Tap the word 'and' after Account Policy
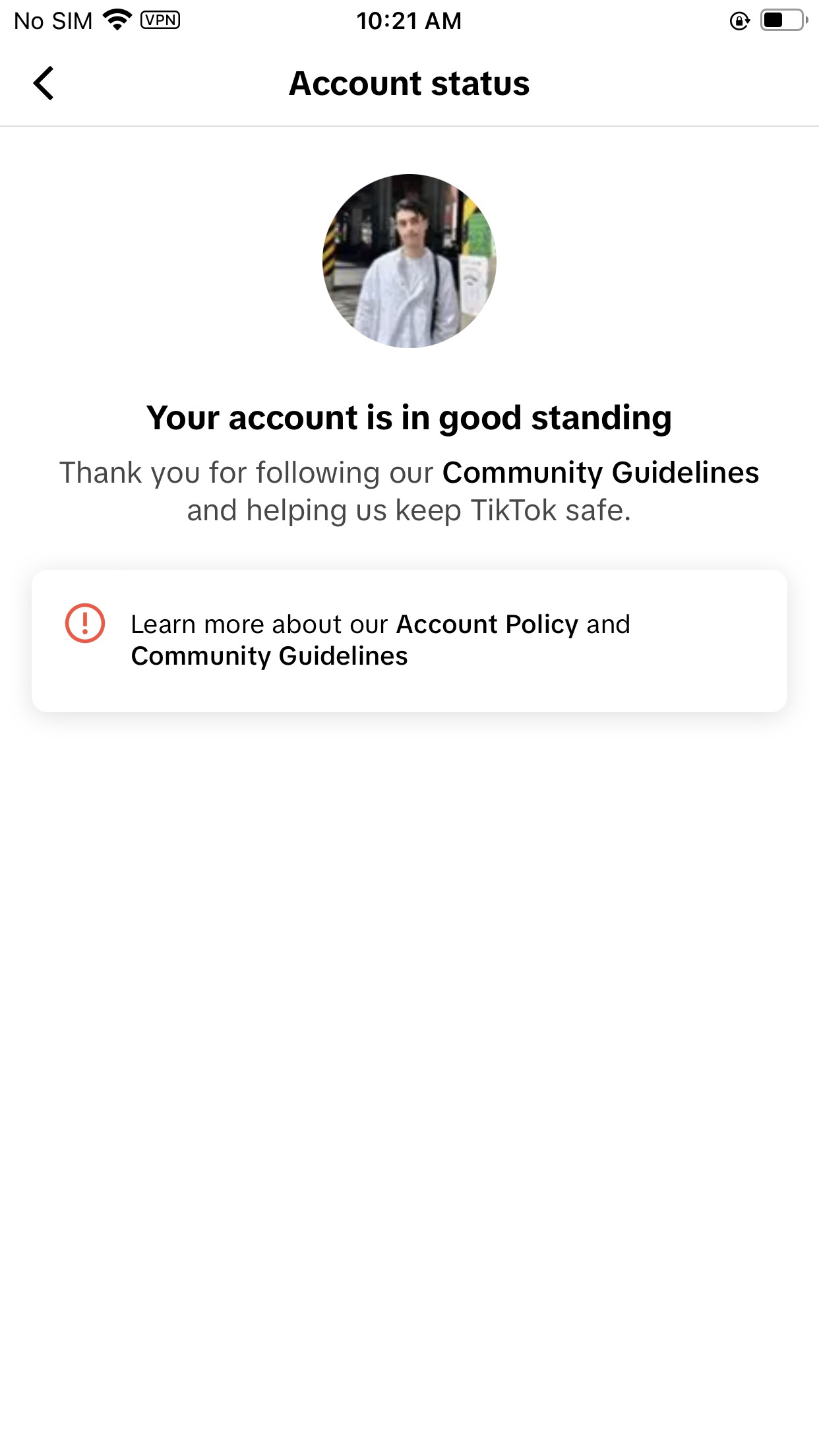 609,624
